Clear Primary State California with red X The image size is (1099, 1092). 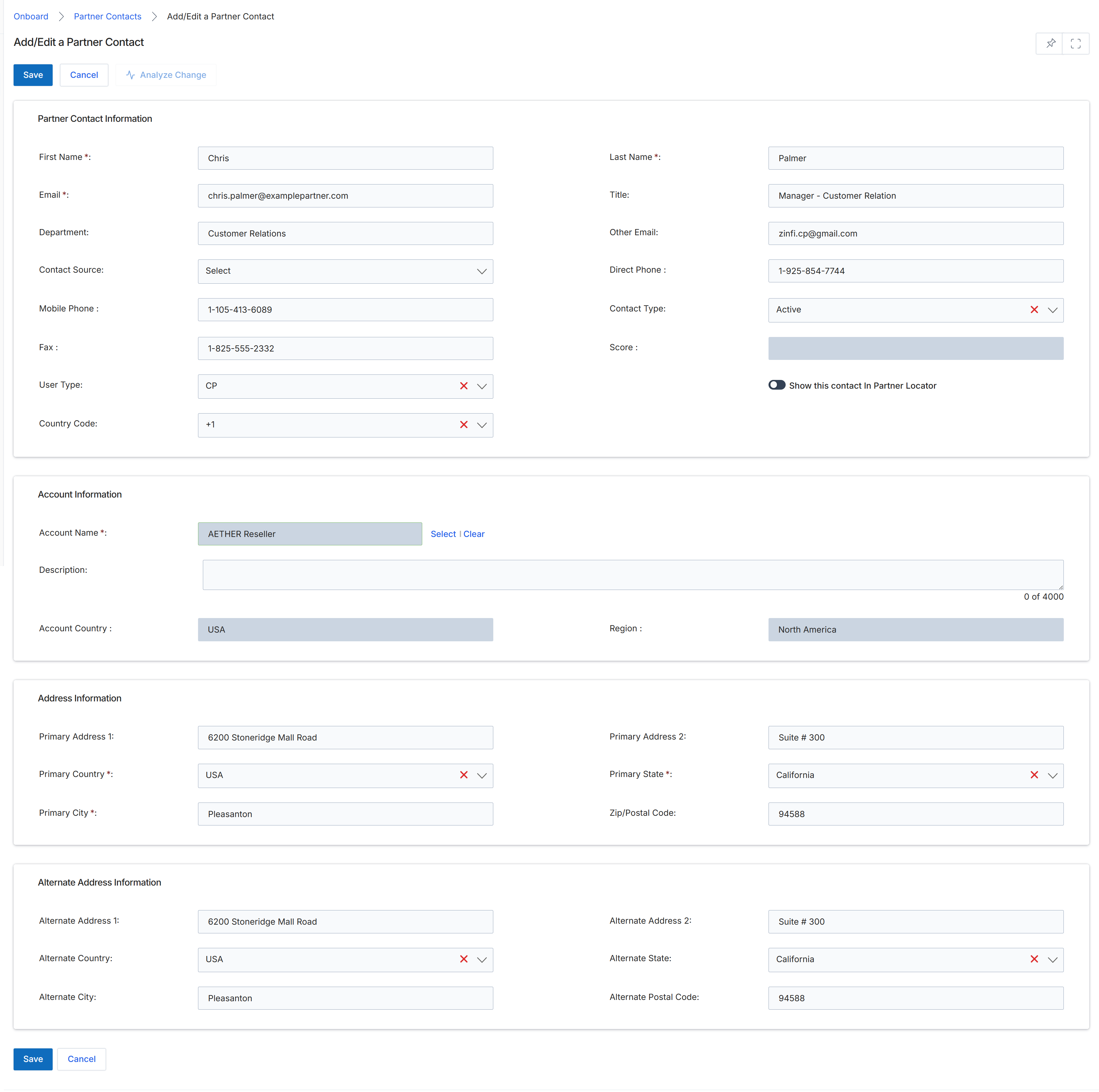(1034, 775)
